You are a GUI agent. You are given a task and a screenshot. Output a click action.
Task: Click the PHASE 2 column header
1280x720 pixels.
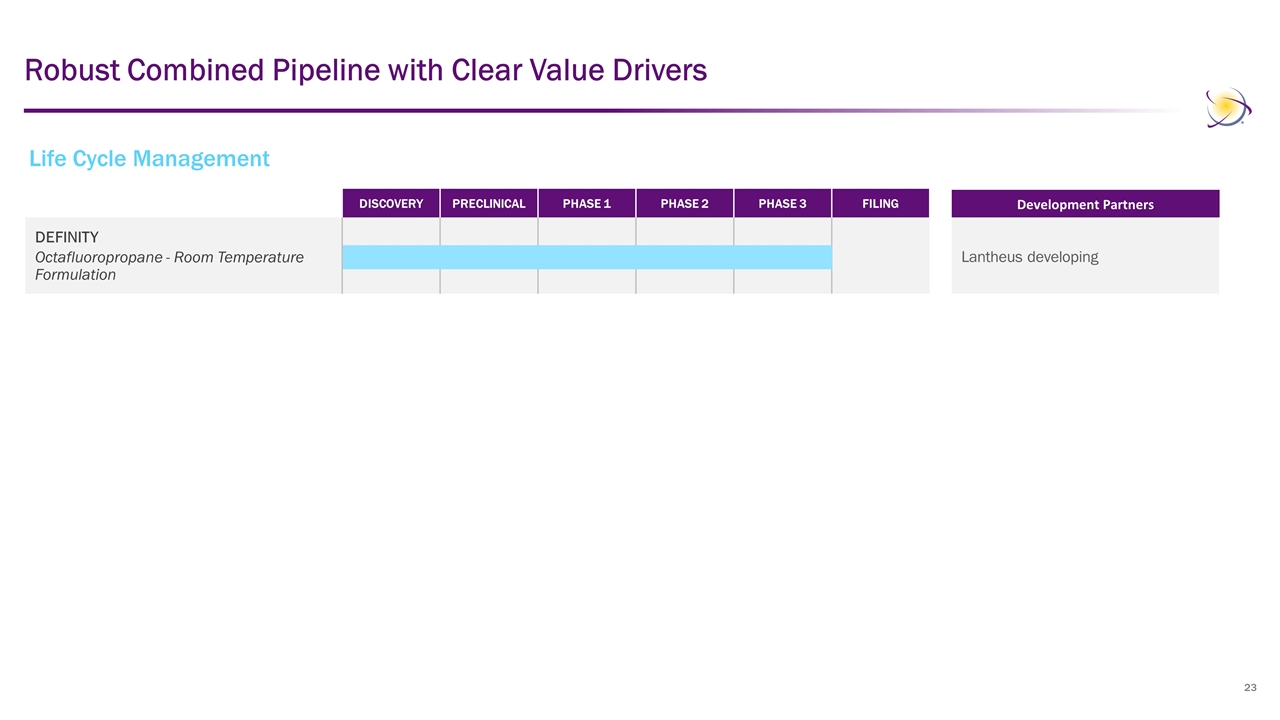click(x=684, y=204)
